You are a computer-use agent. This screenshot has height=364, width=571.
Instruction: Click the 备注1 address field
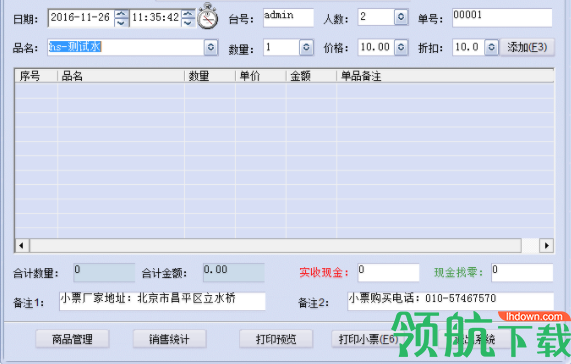point(162,301)
